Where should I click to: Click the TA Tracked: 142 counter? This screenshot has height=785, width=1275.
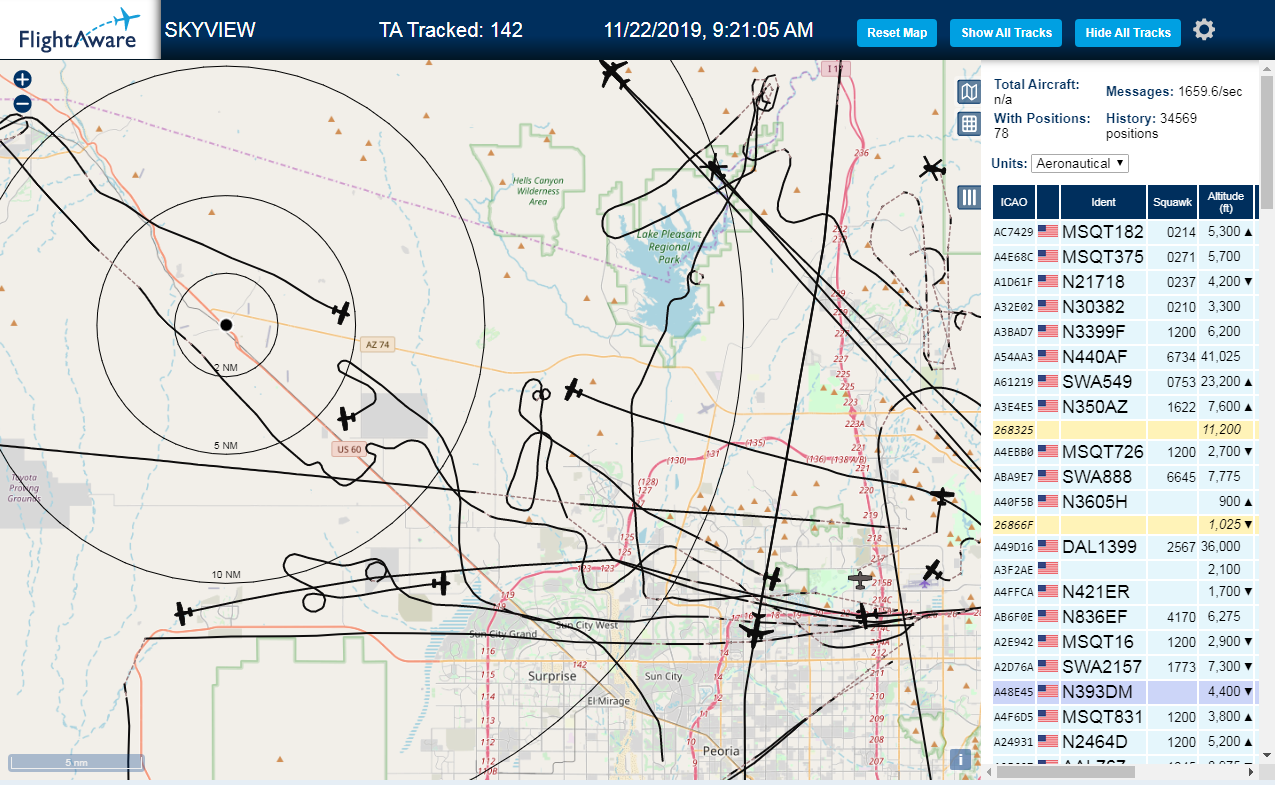click(x=451, y=30)
